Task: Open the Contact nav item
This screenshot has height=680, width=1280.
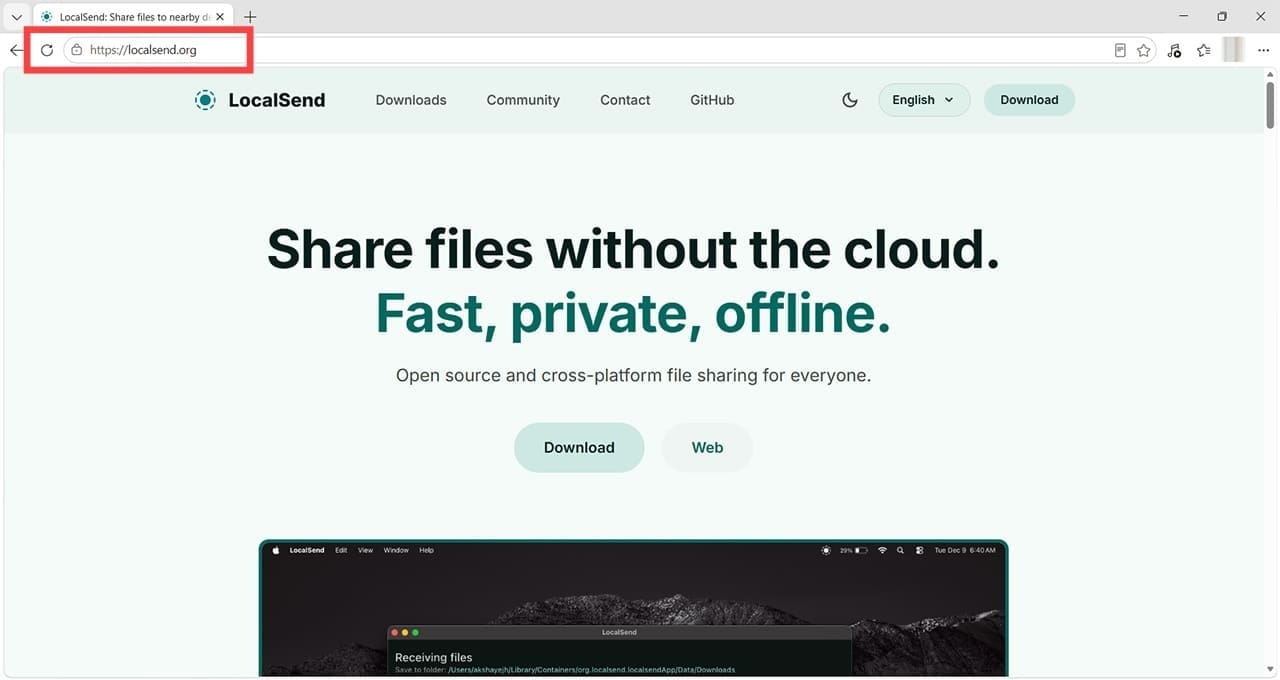Action: (625, 100)
